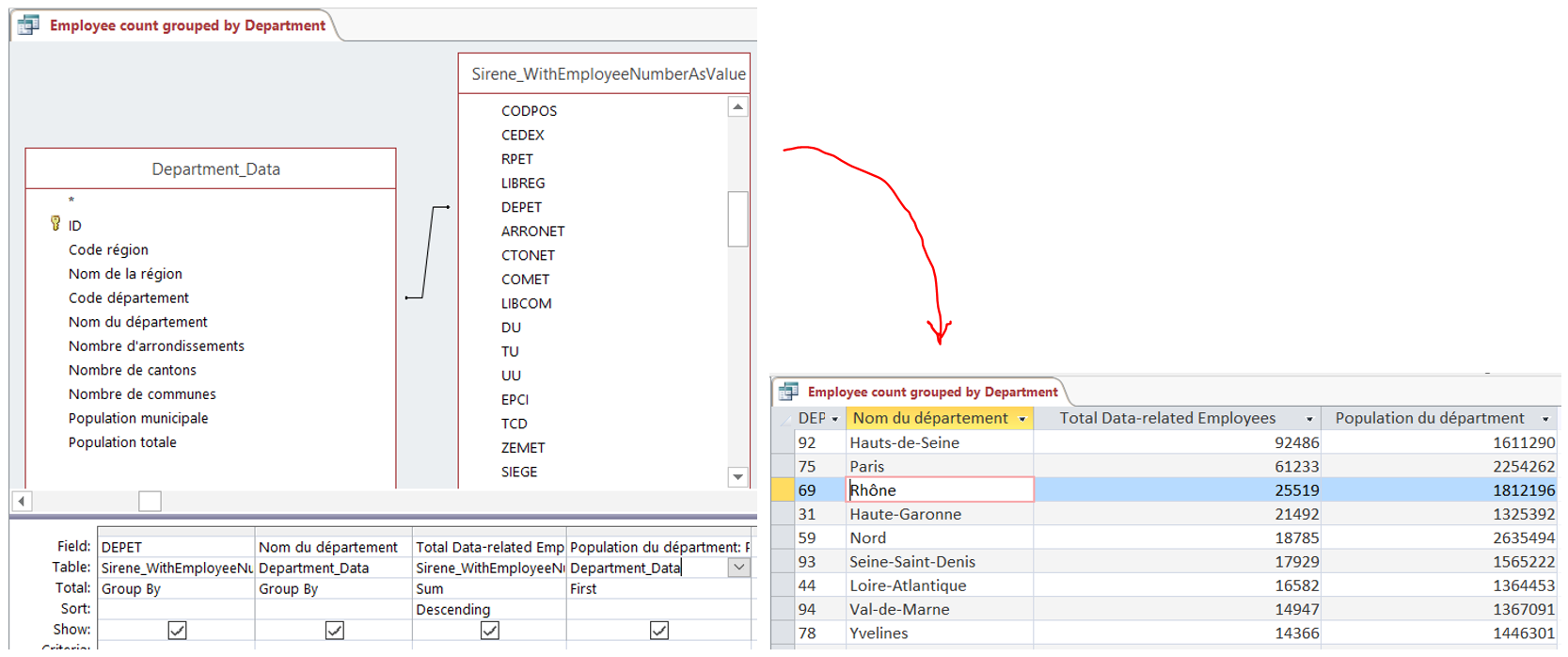This screenshot has width=1568, height=657.
Task: Toggle the Show checkbox for the Sum column
Action: 489,630
